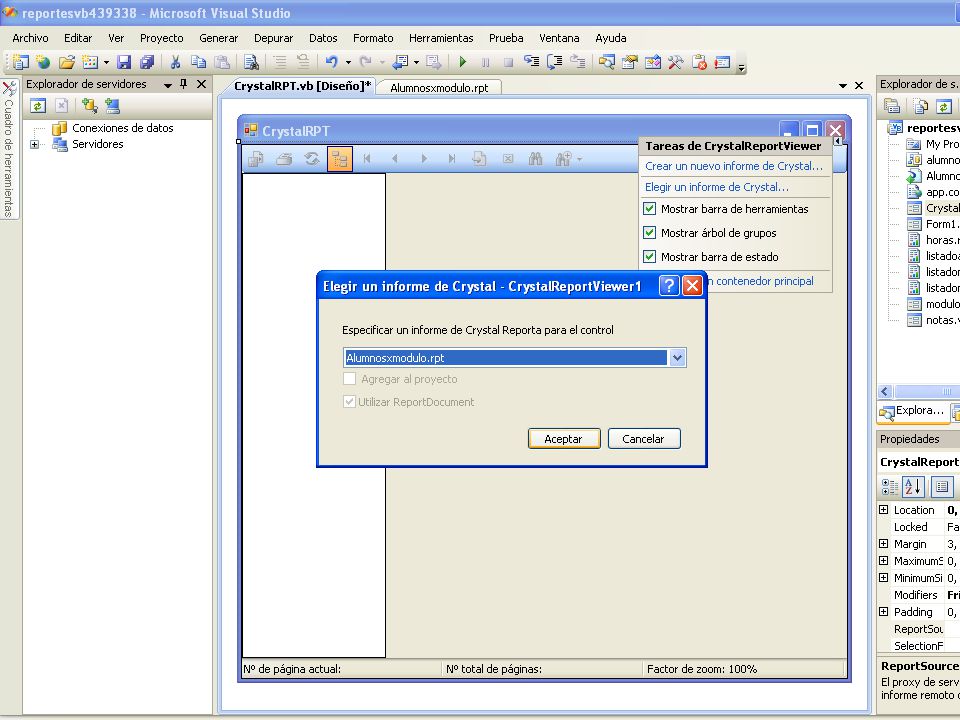Open the Undo history dropdown arrow
The width and height of the screenshot is (960, 720).
348,62
